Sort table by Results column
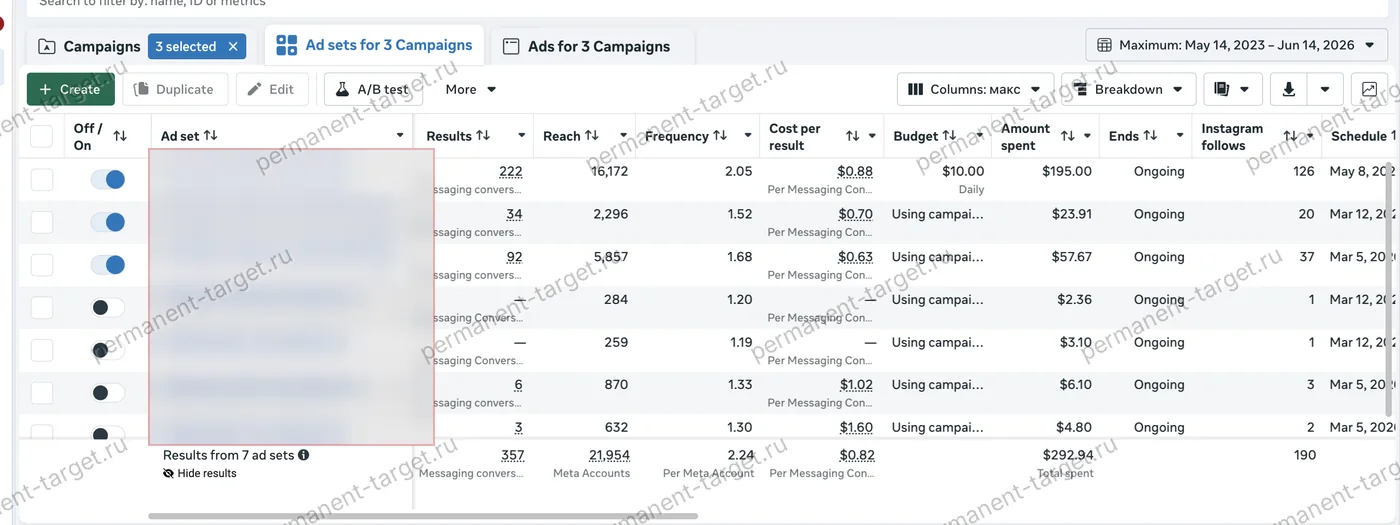 point(483,136)
